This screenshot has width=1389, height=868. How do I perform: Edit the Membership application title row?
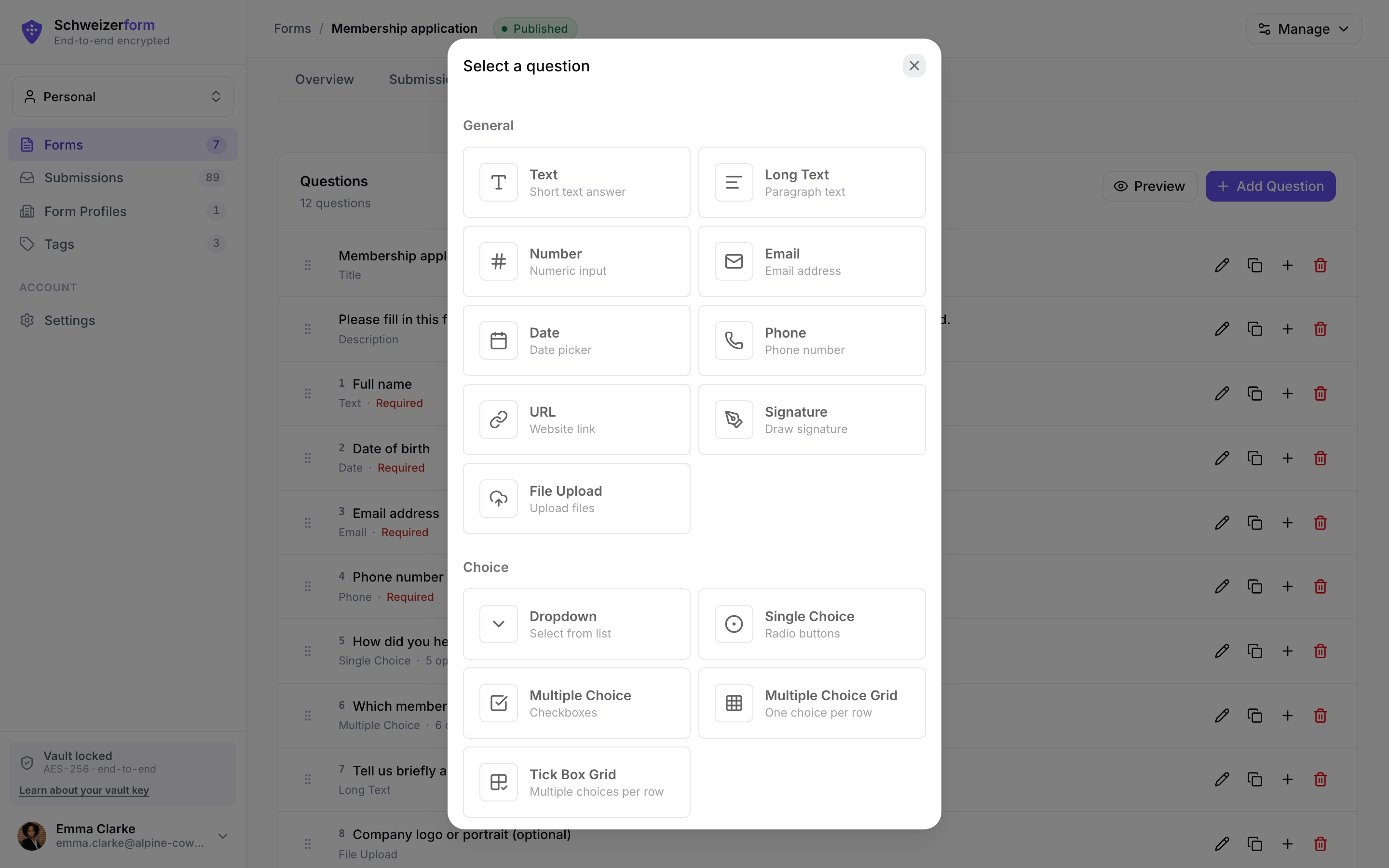coord(1222,265)
